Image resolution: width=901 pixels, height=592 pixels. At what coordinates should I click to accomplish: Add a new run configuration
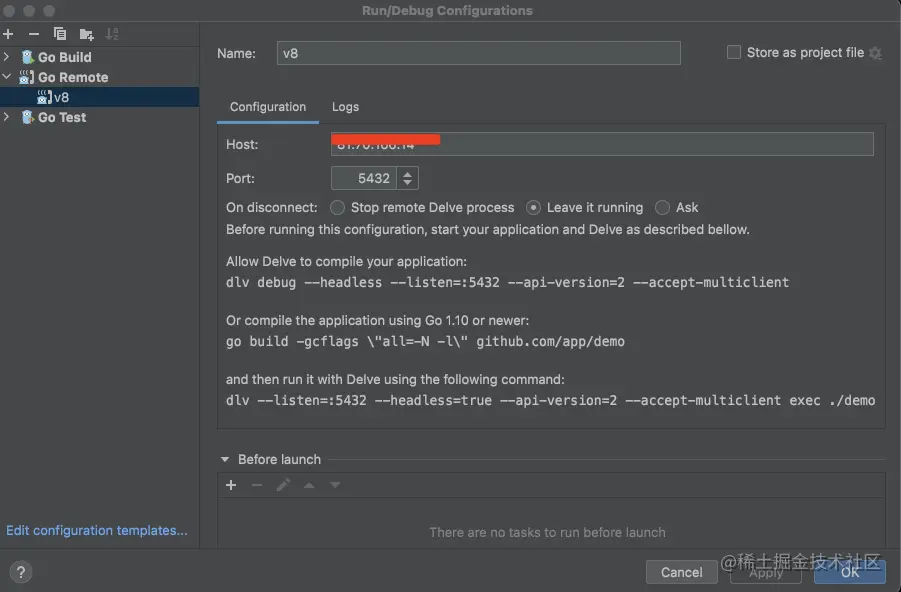pos(8,34)
